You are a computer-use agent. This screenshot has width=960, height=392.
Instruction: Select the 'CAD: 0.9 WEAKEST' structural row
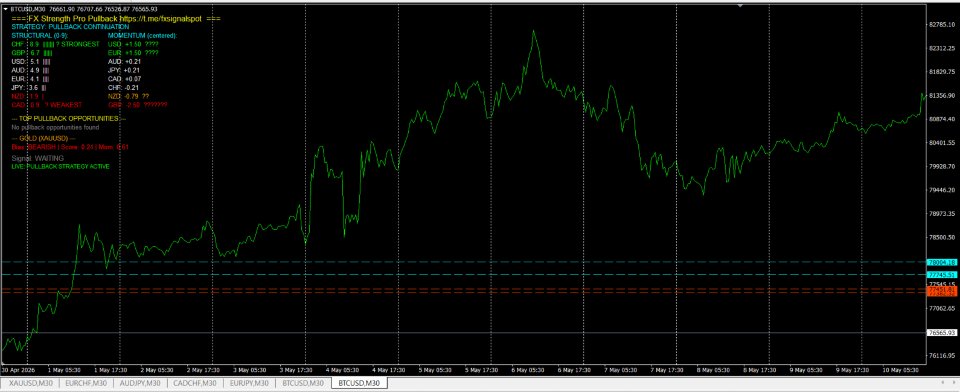(47, 105)
